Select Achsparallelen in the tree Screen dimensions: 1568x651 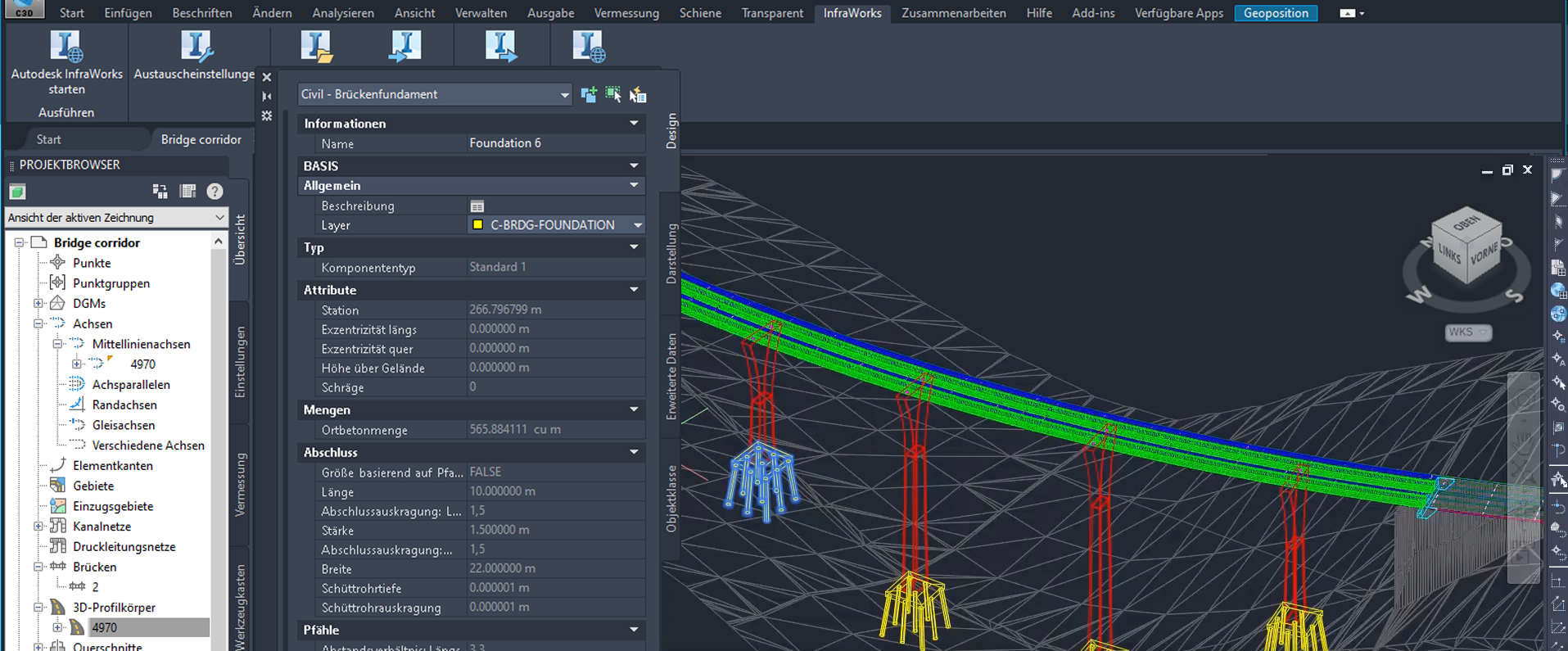click(x=131, y=385)
